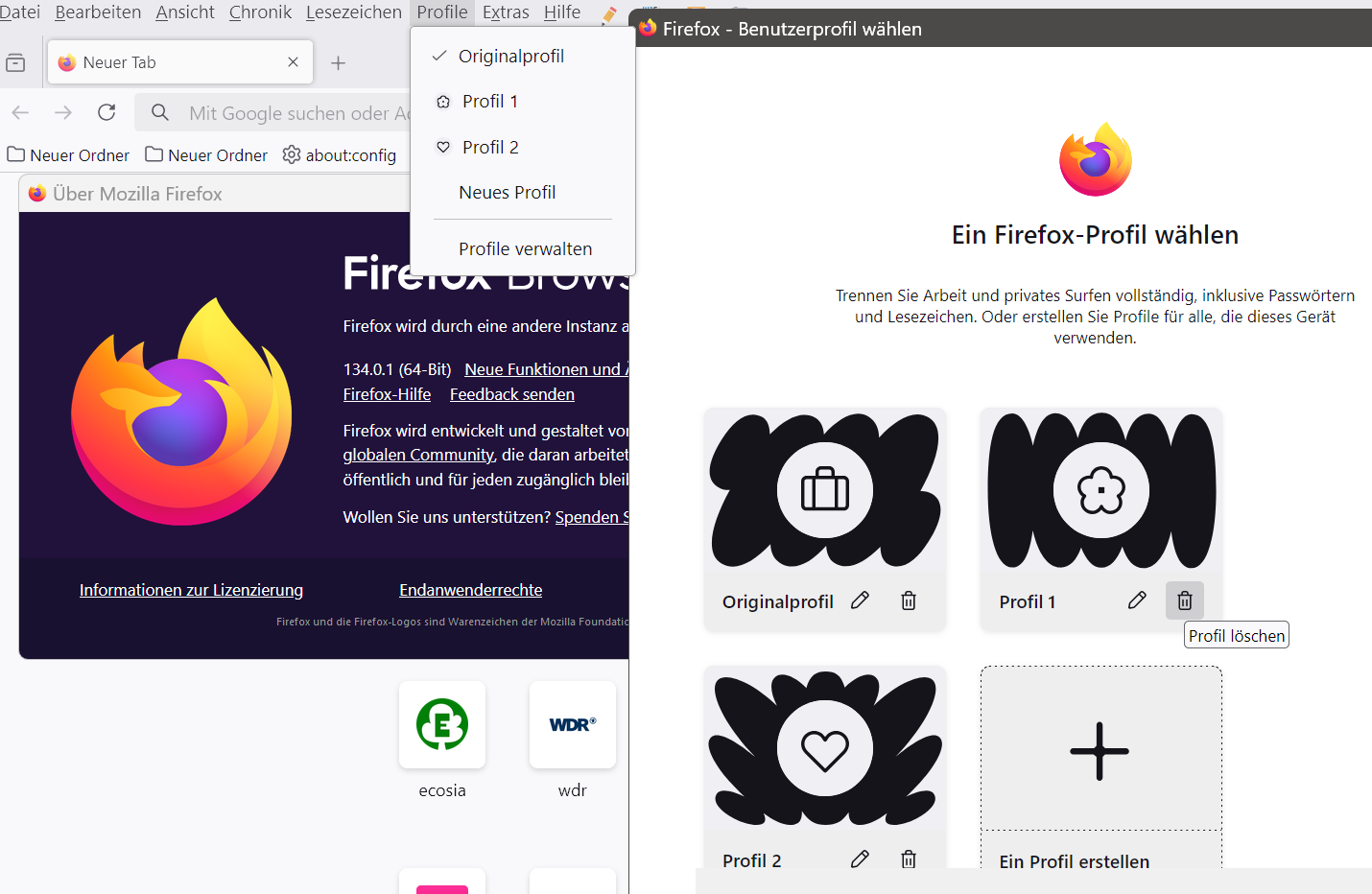Image resolution: width=1372 pixels, height=894 pixels.
Task: Choose the Profil 1 flower avatar card
Action: click(1101, 490)
